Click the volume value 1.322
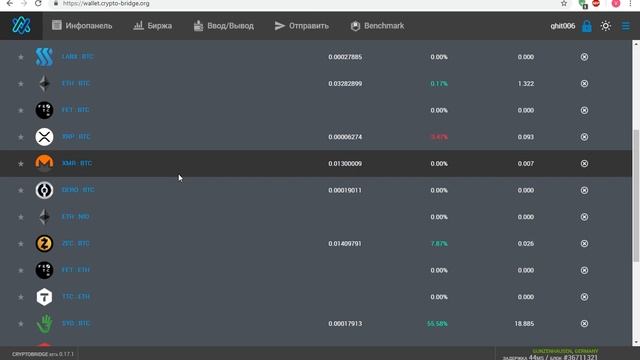640x360 pixels. tap(526, 84)
